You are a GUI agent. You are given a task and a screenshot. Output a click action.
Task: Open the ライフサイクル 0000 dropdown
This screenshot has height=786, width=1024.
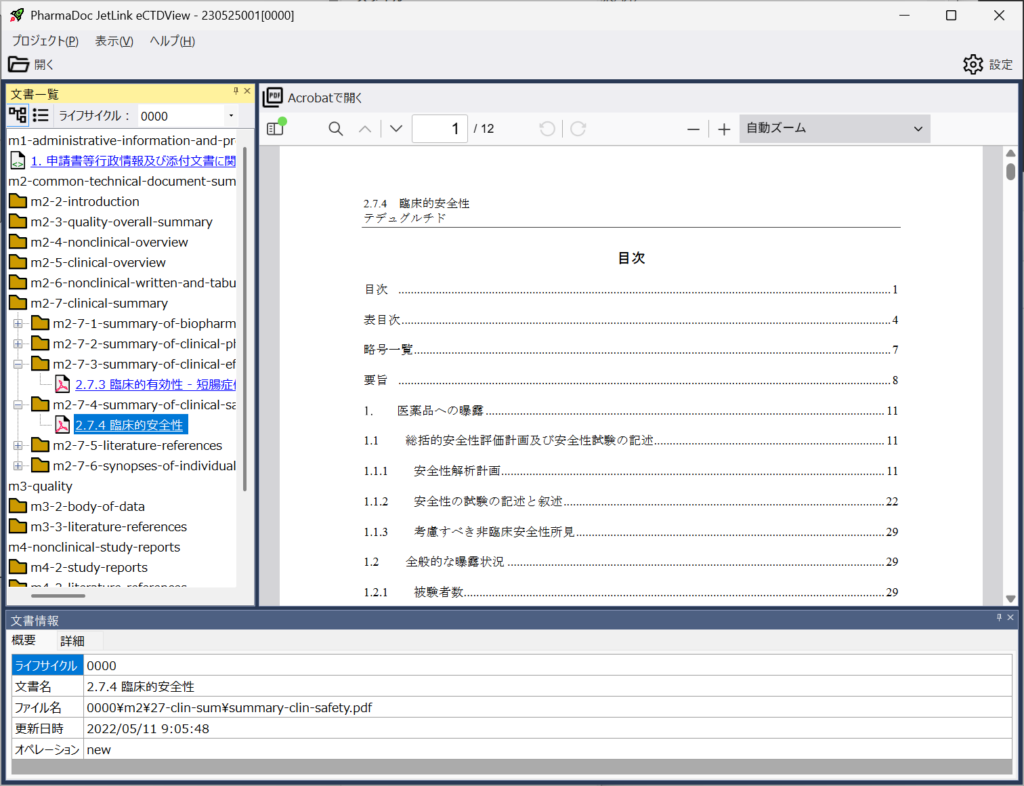187,116
